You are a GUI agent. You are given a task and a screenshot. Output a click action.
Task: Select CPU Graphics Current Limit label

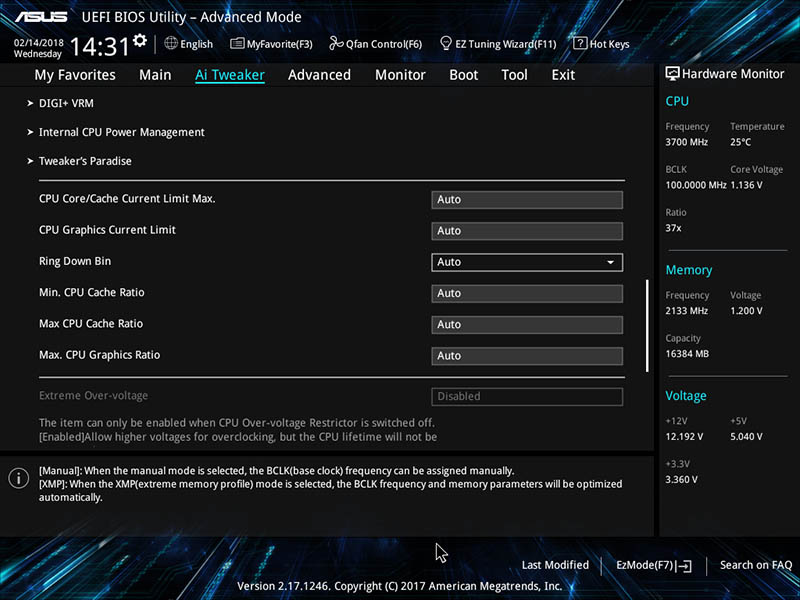(107, 230)
